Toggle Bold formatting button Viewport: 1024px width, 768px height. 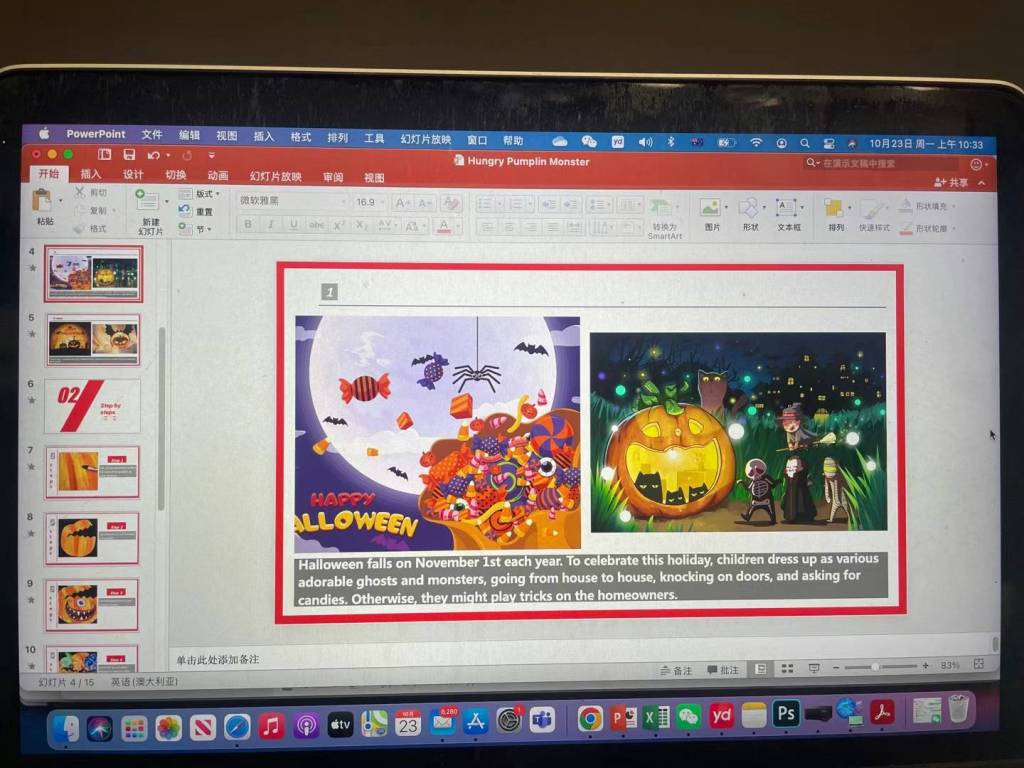point(248,225)
